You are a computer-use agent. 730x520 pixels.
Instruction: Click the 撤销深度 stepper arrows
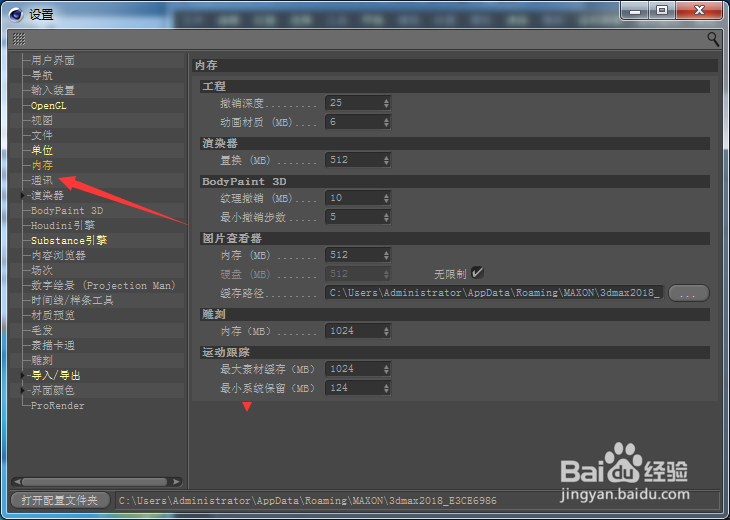coord(386,103)
